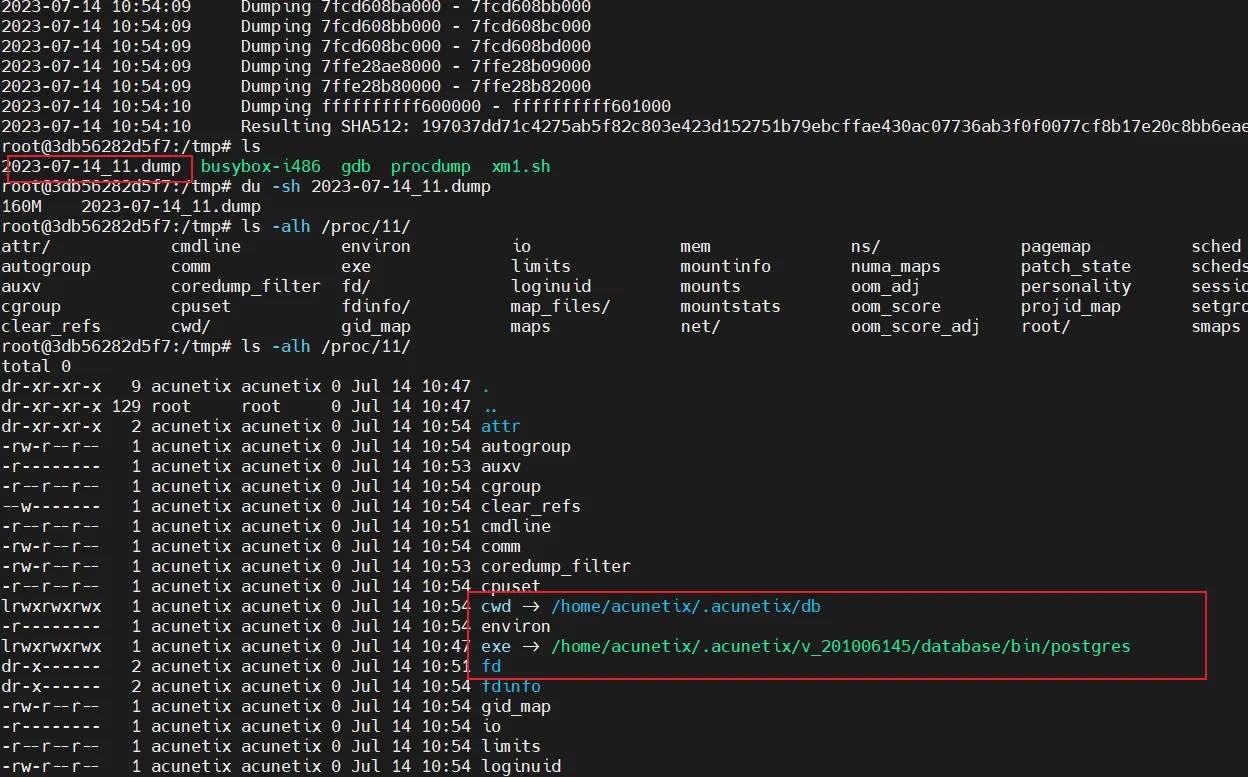Click the gdb file name

tap(356, 167)
